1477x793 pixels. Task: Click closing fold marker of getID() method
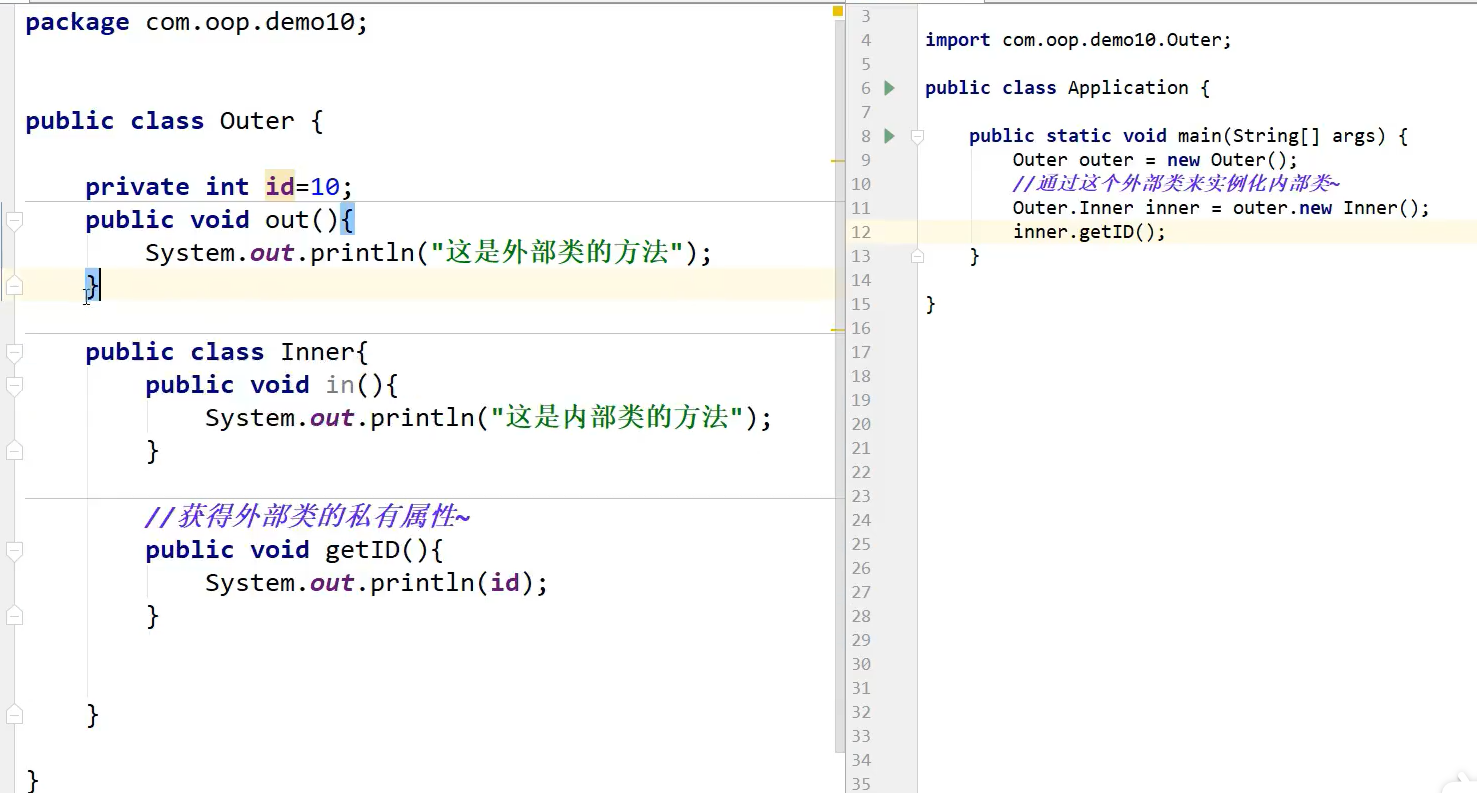14,616
